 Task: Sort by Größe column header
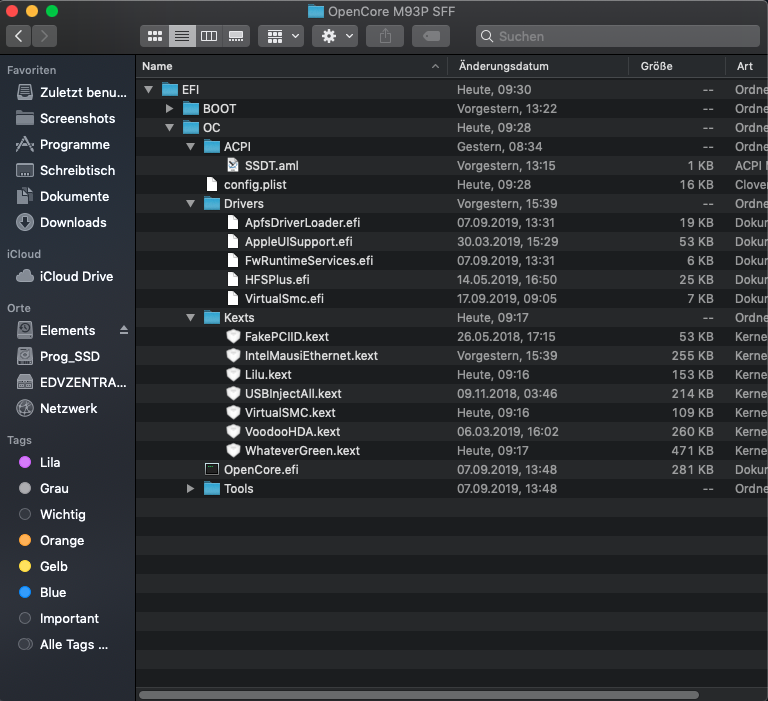coord(657,66)
